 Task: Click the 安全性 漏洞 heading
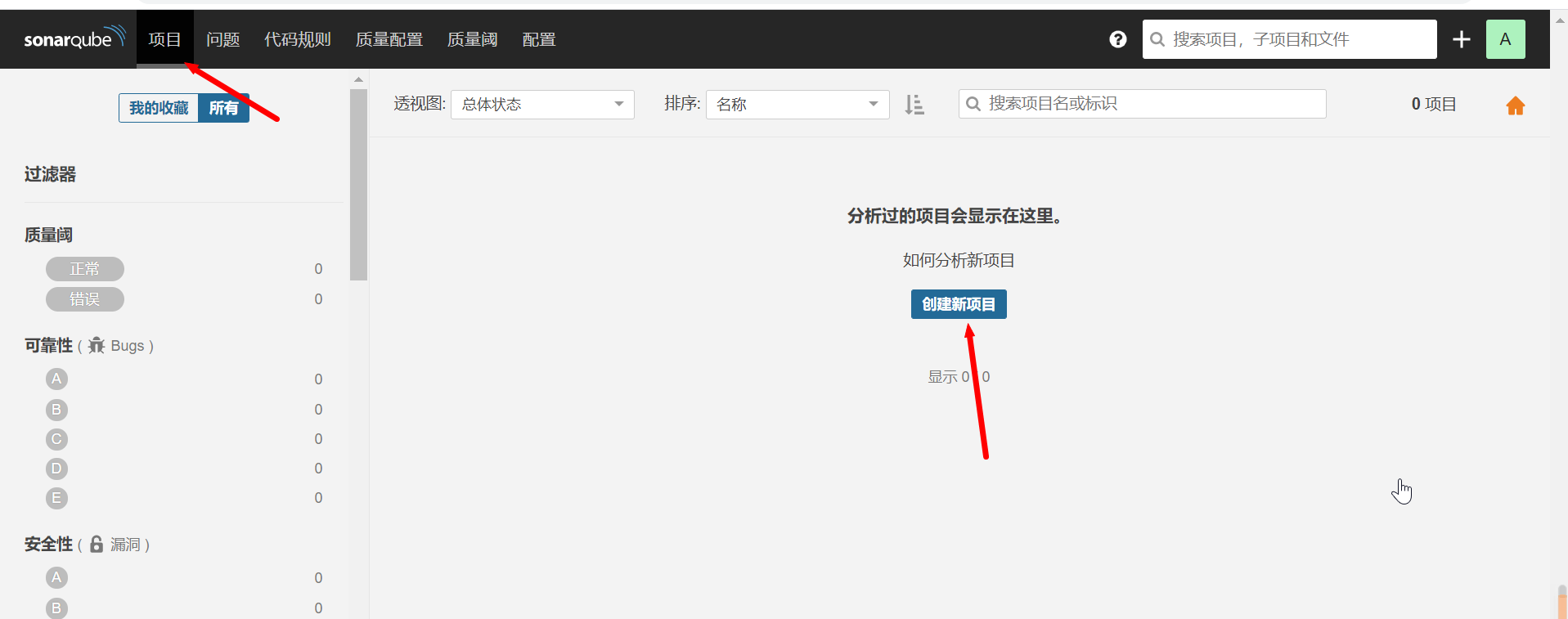[x=87, y=545]
